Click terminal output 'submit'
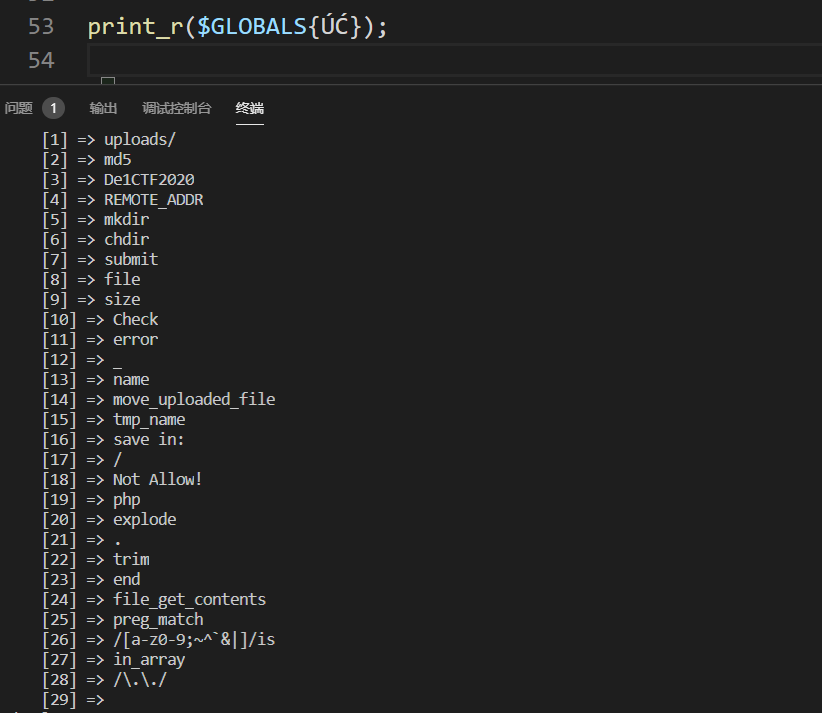 [x=131, y=260]
